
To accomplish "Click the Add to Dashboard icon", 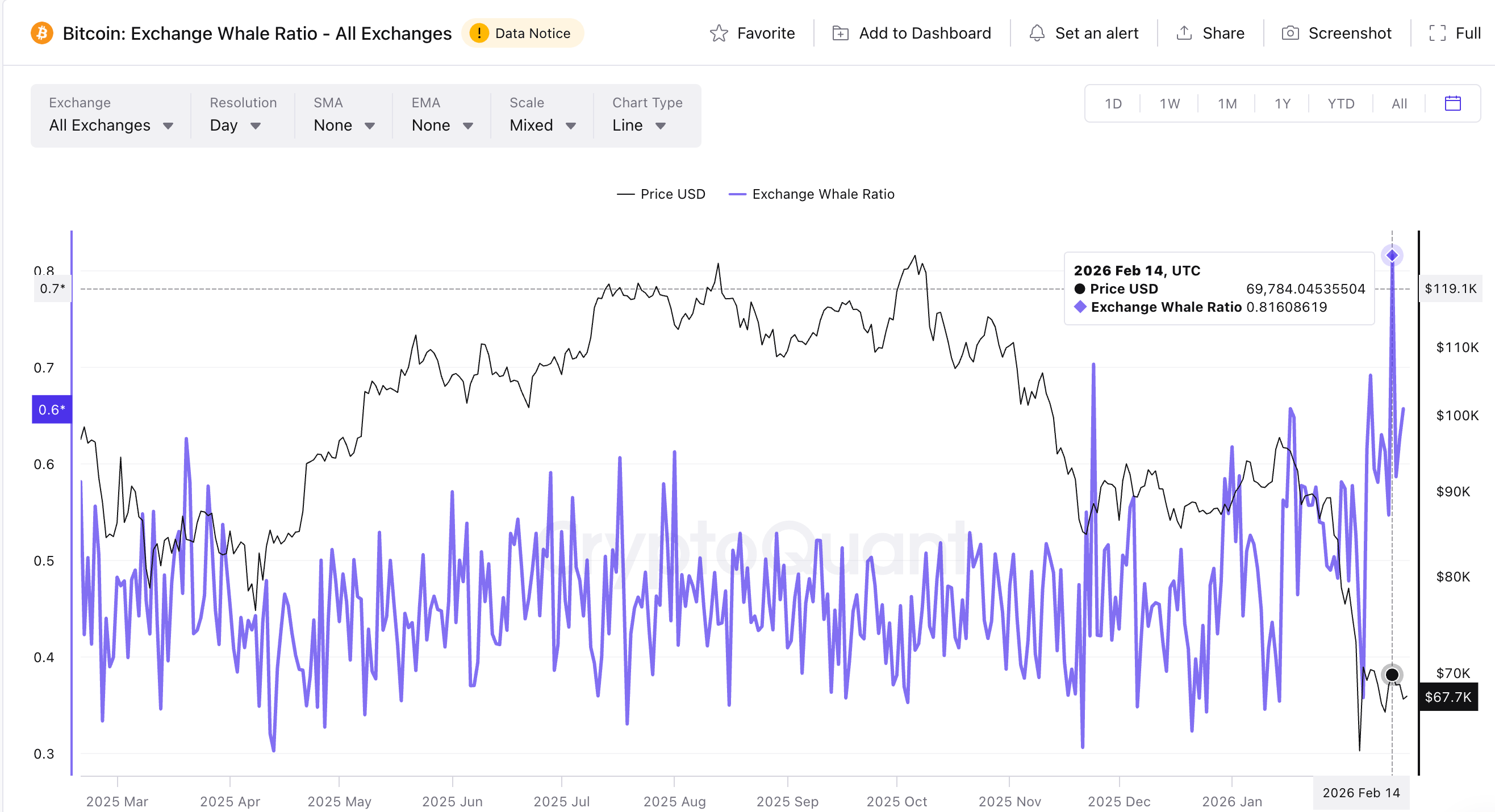I will (840, 33).
